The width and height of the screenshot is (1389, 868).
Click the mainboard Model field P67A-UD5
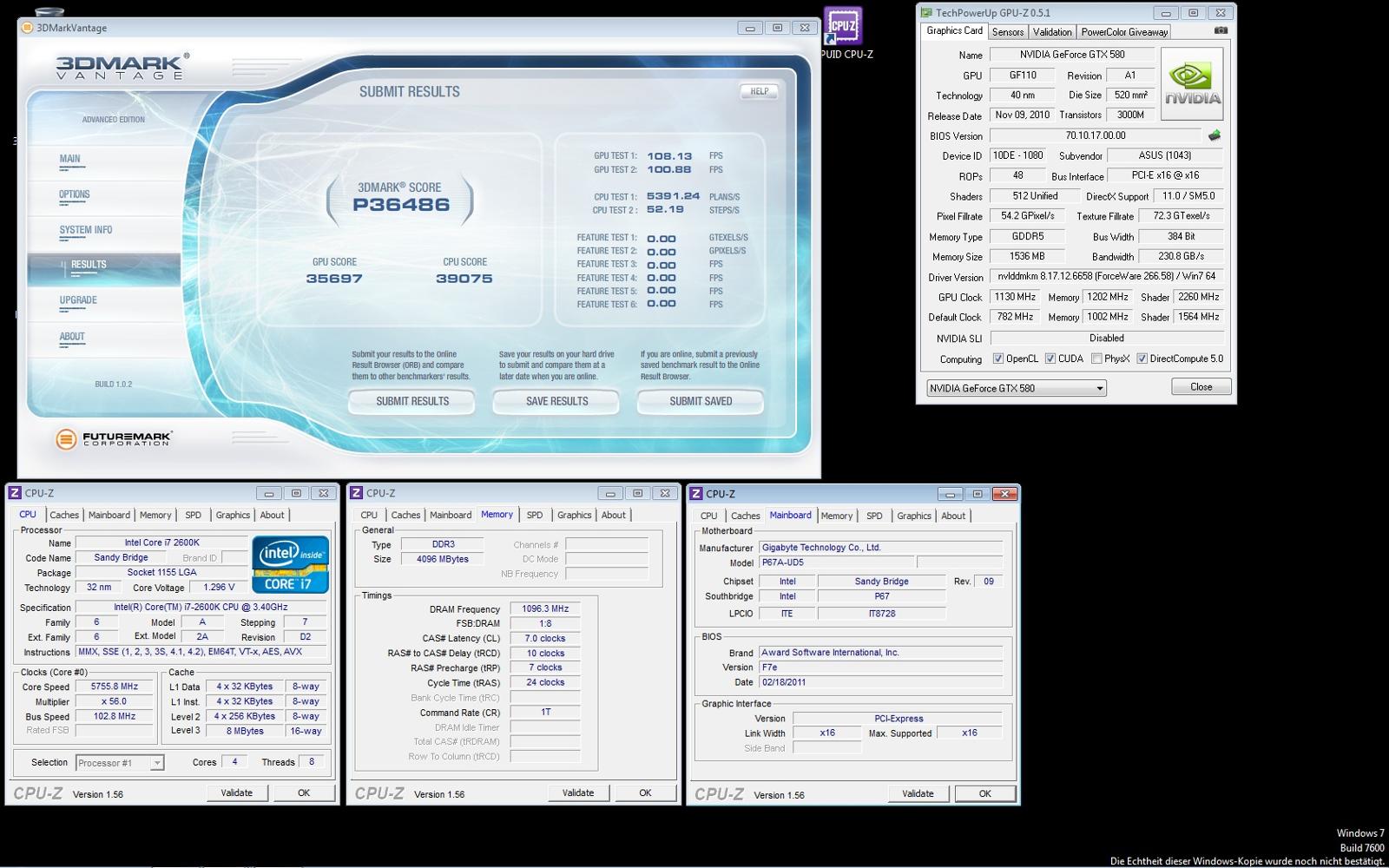[x=836, y=562]
